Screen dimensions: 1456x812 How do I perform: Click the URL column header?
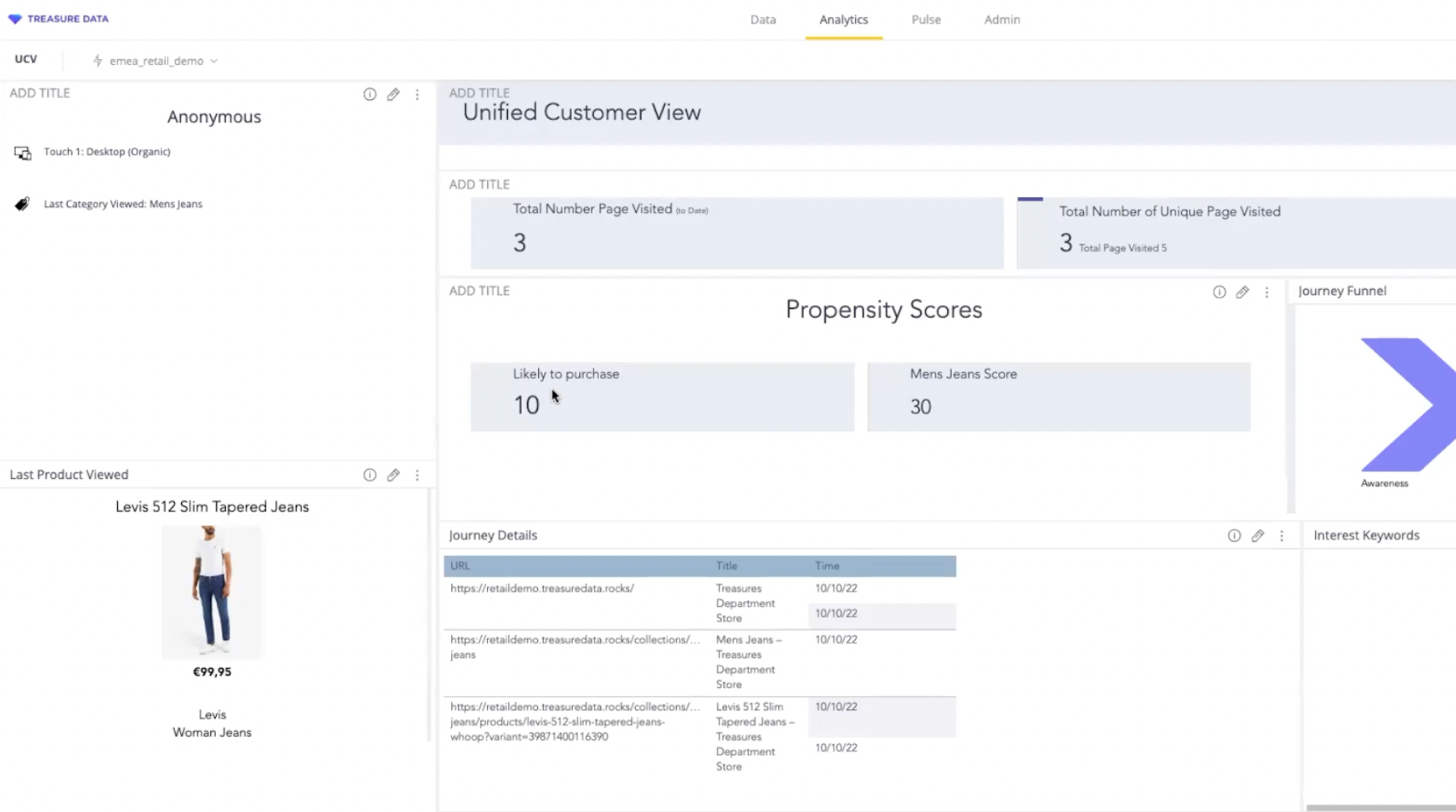460,566
